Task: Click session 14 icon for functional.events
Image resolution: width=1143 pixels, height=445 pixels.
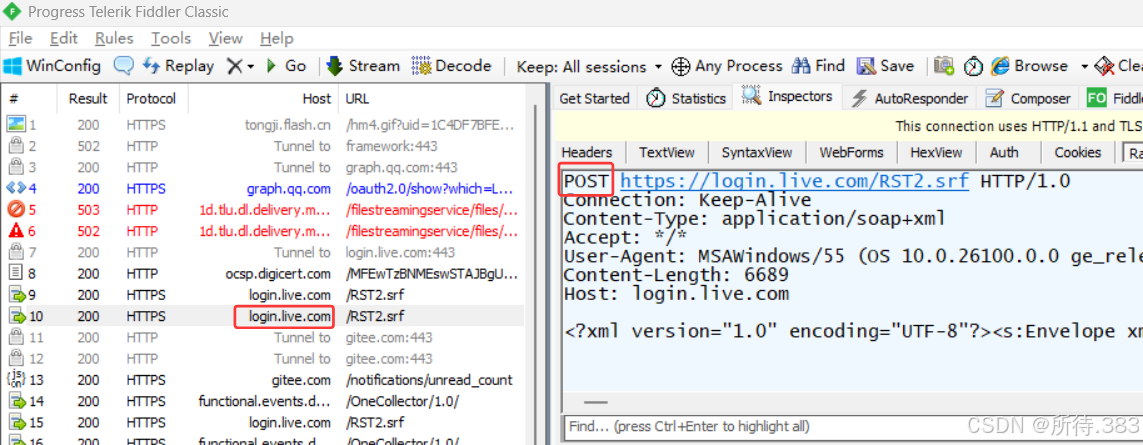Action: click(15, 401)
